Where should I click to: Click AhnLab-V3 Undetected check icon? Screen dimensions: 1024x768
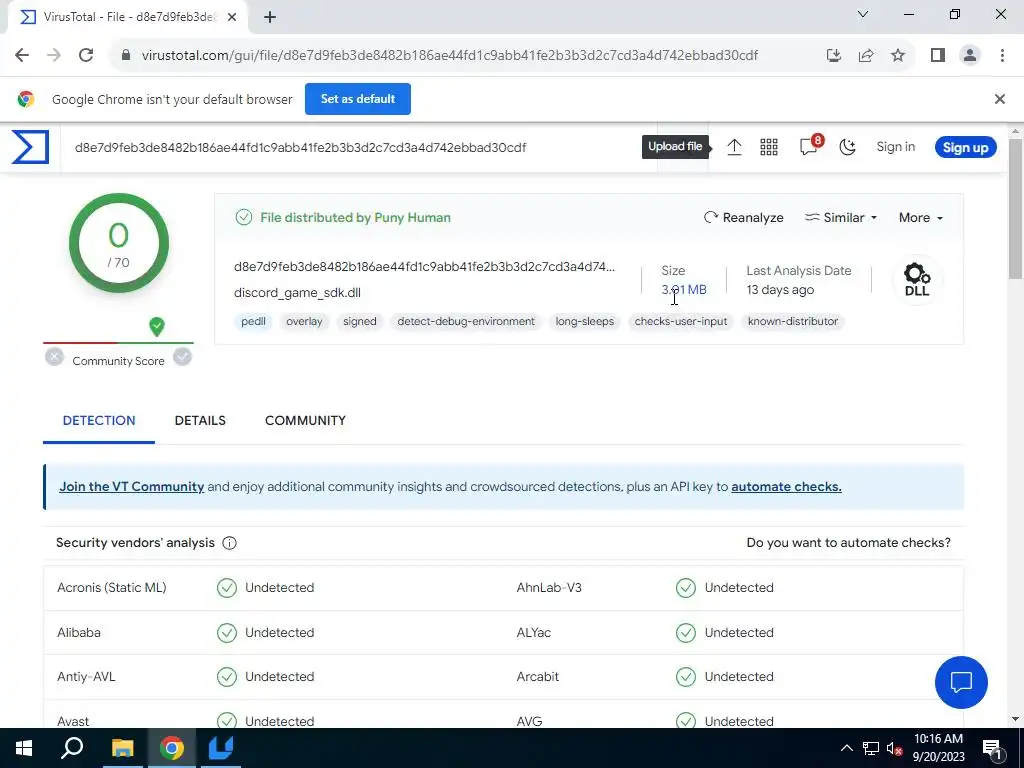tap(686, 588)
